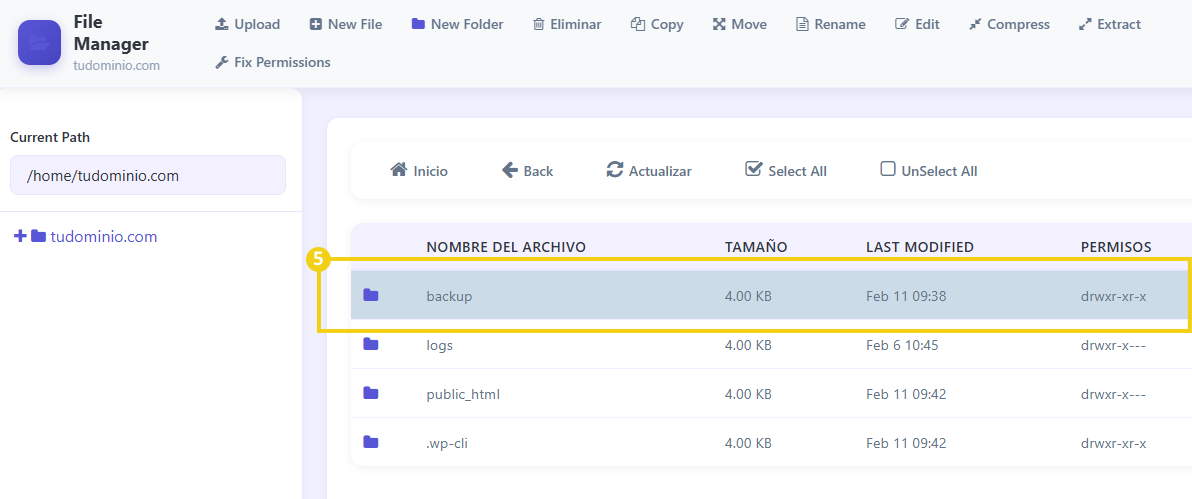Select the .wp-cli folder name
The image size is (1192, 499).
tap(447, 443)
